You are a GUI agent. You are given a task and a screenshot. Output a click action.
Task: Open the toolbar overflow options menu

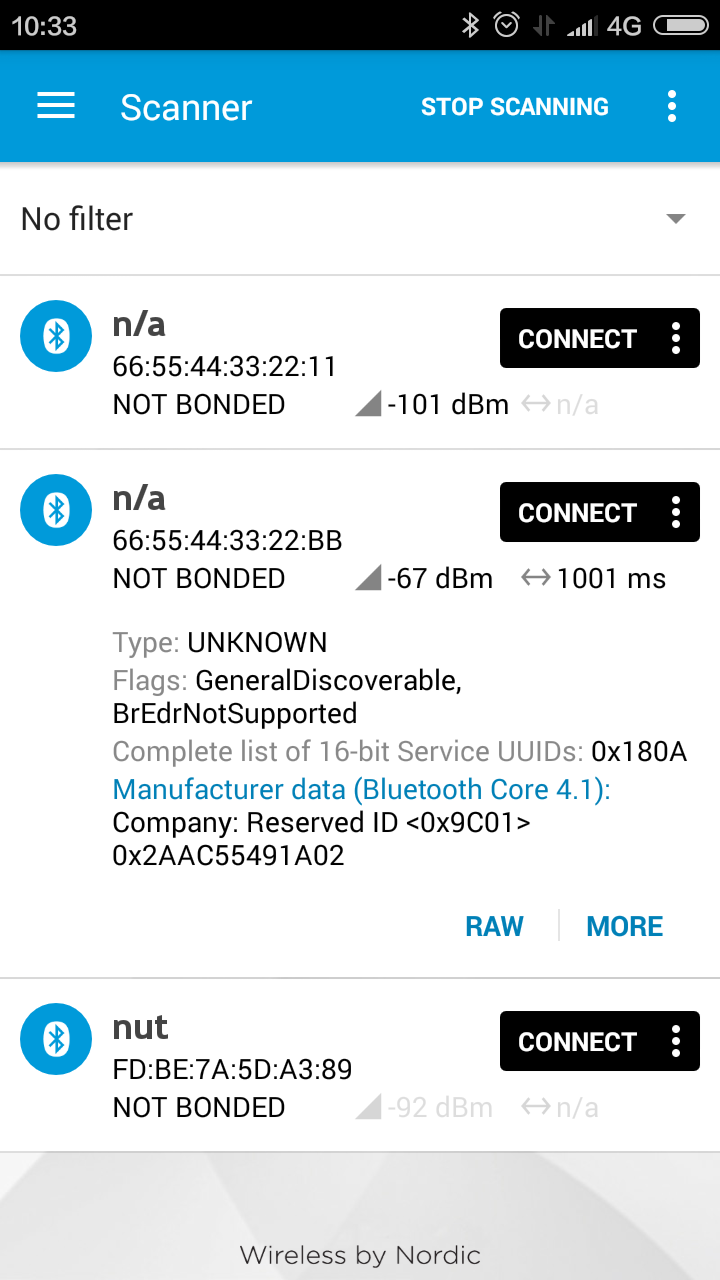672,107
